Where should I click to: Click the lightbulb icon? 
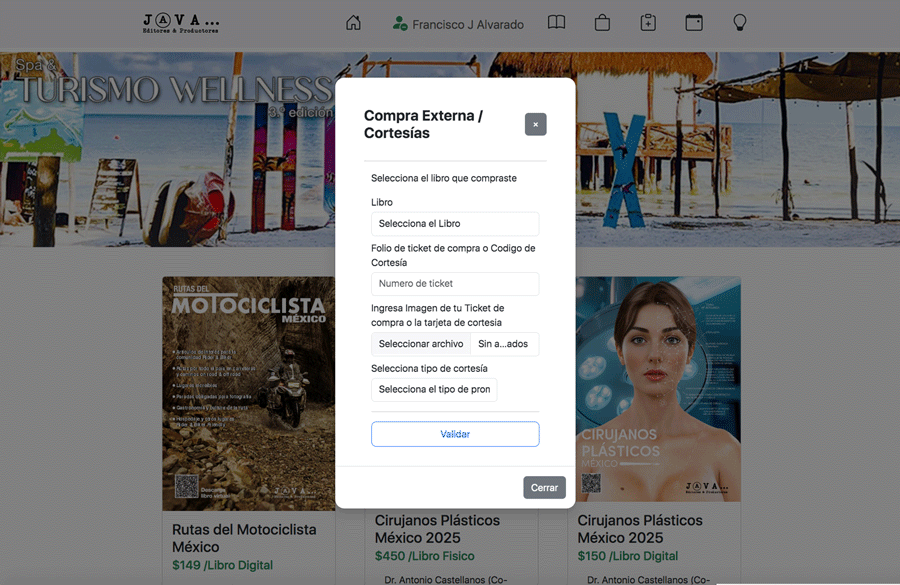click(740, 23)
